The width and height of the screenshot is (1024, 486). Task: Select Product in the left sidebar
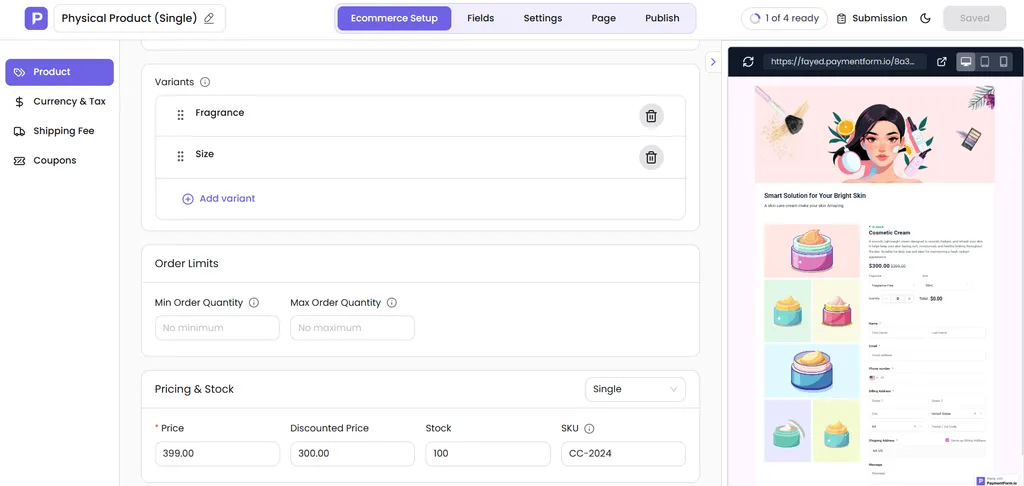pyautogui.click(x=59, y=72)
